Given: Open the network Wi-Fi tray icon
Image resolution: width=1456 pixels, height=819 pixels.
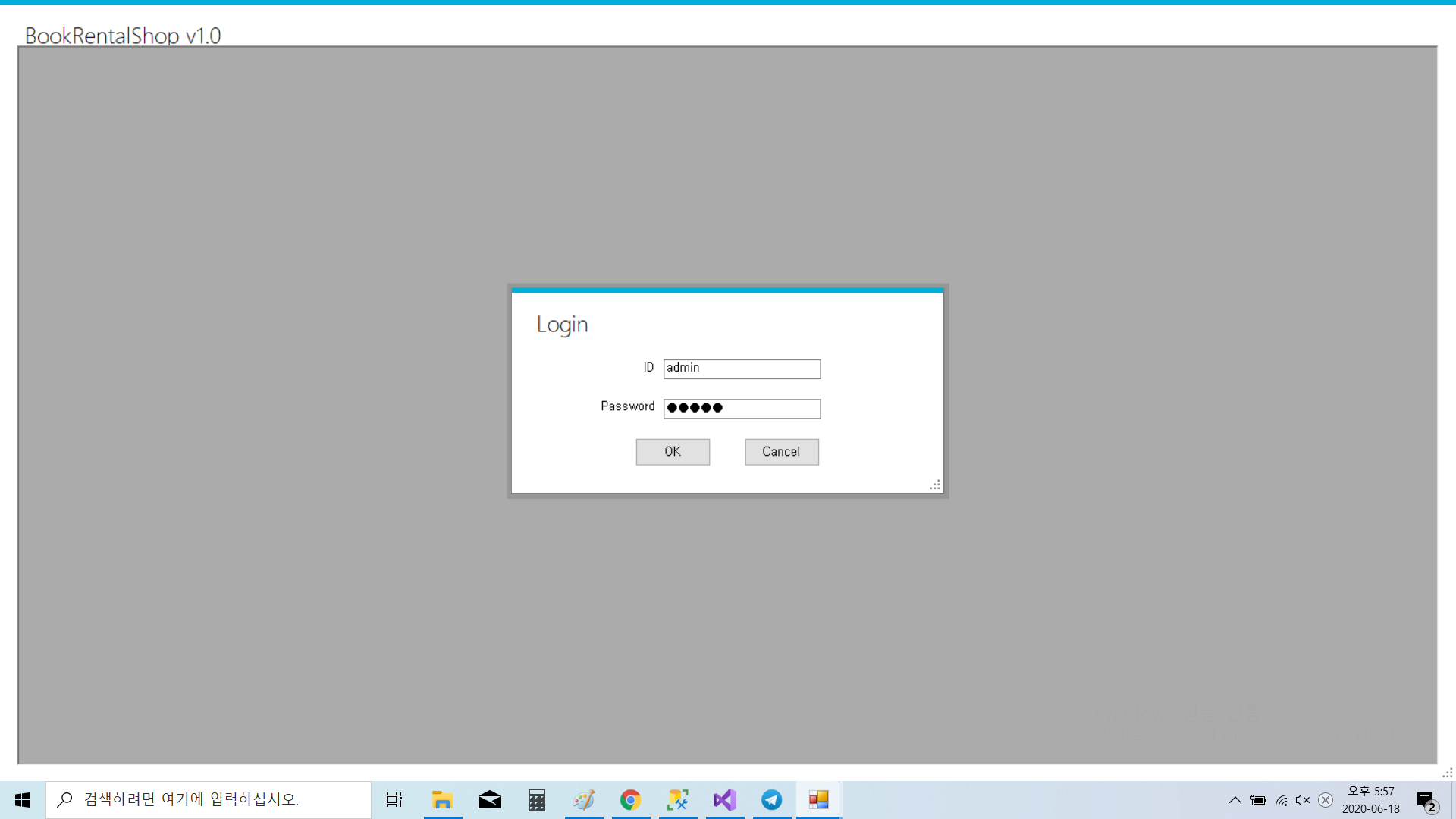Looking at the screenshot, I should (1281, 800).
